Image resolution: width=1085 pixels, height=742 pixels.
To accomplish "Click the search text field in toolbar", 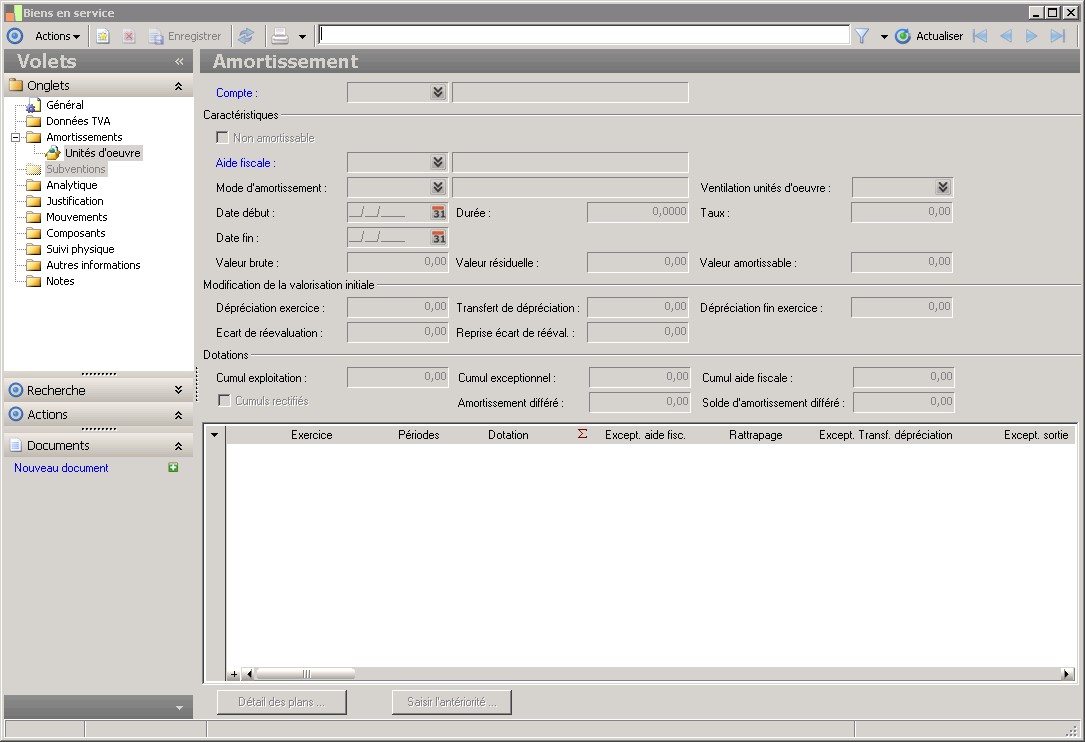I will pyautogui.click(x=583, y=35).
